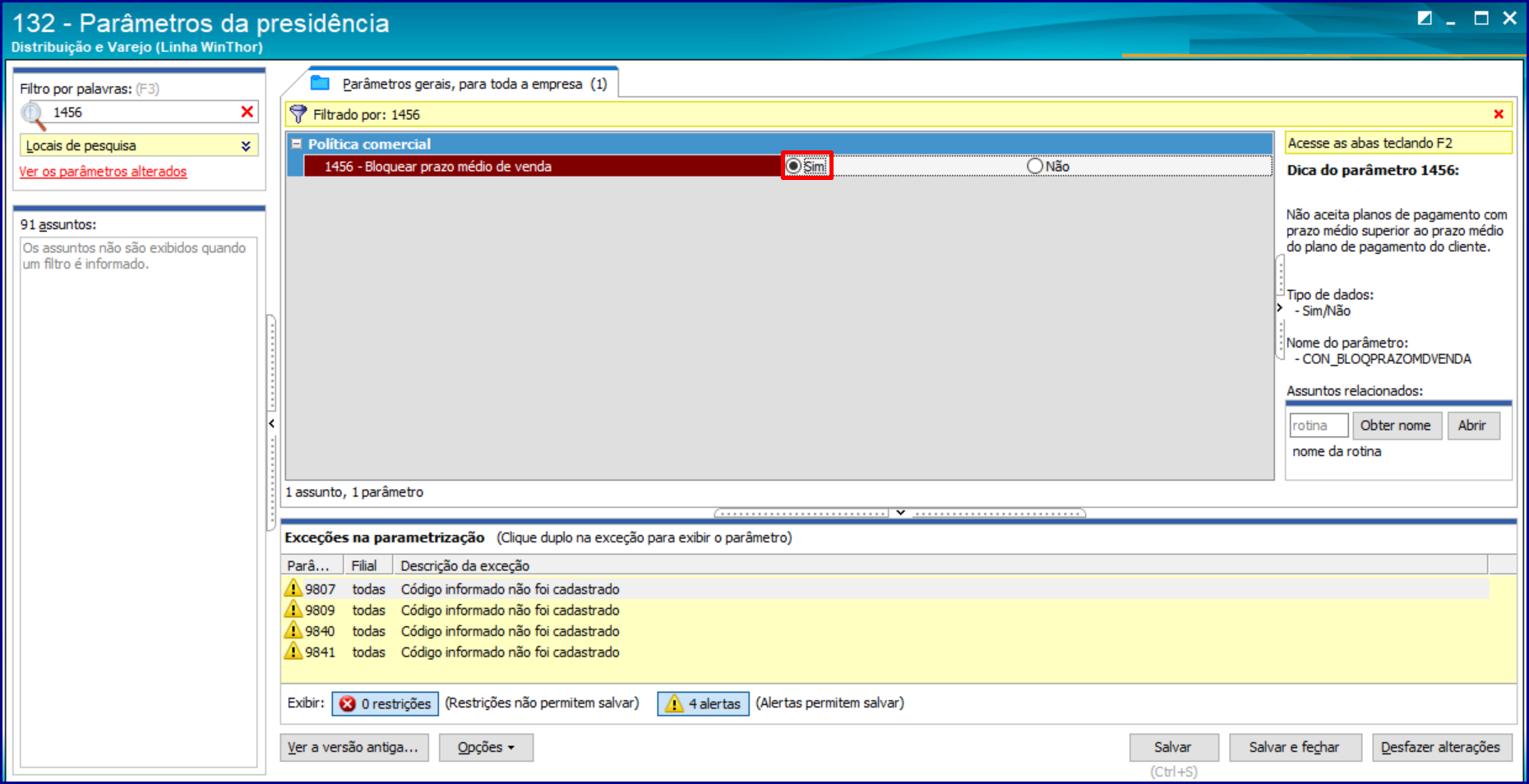Screen dimensions: 1529x784
Task: Click the Filial column header
Action: 369,565
